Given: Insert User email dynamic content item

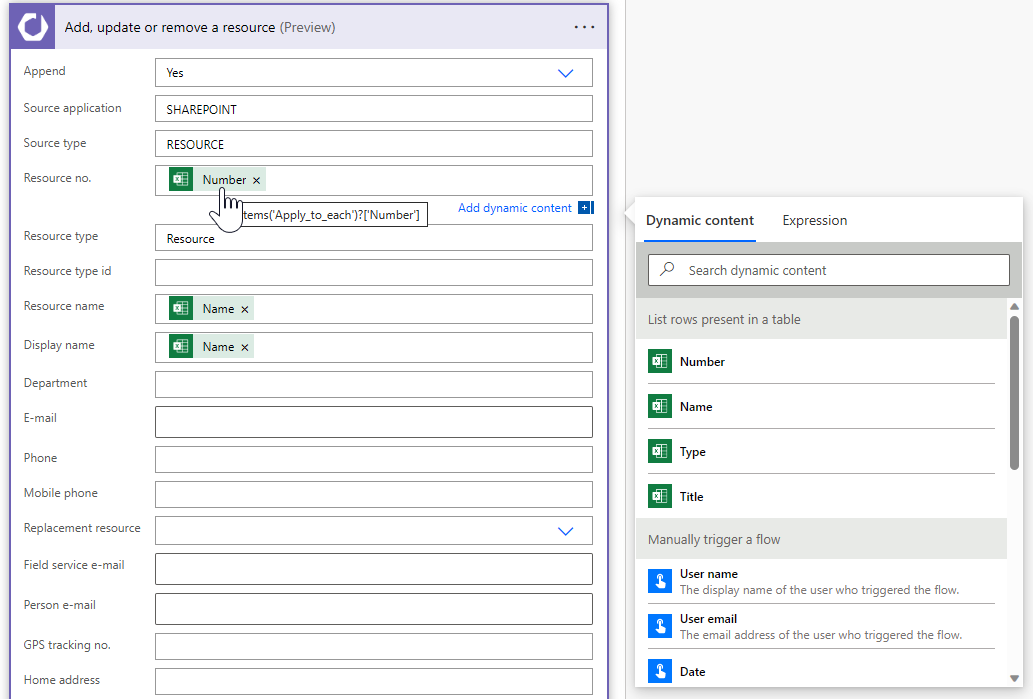Looking at the screenshot, I should pos(708,619).
